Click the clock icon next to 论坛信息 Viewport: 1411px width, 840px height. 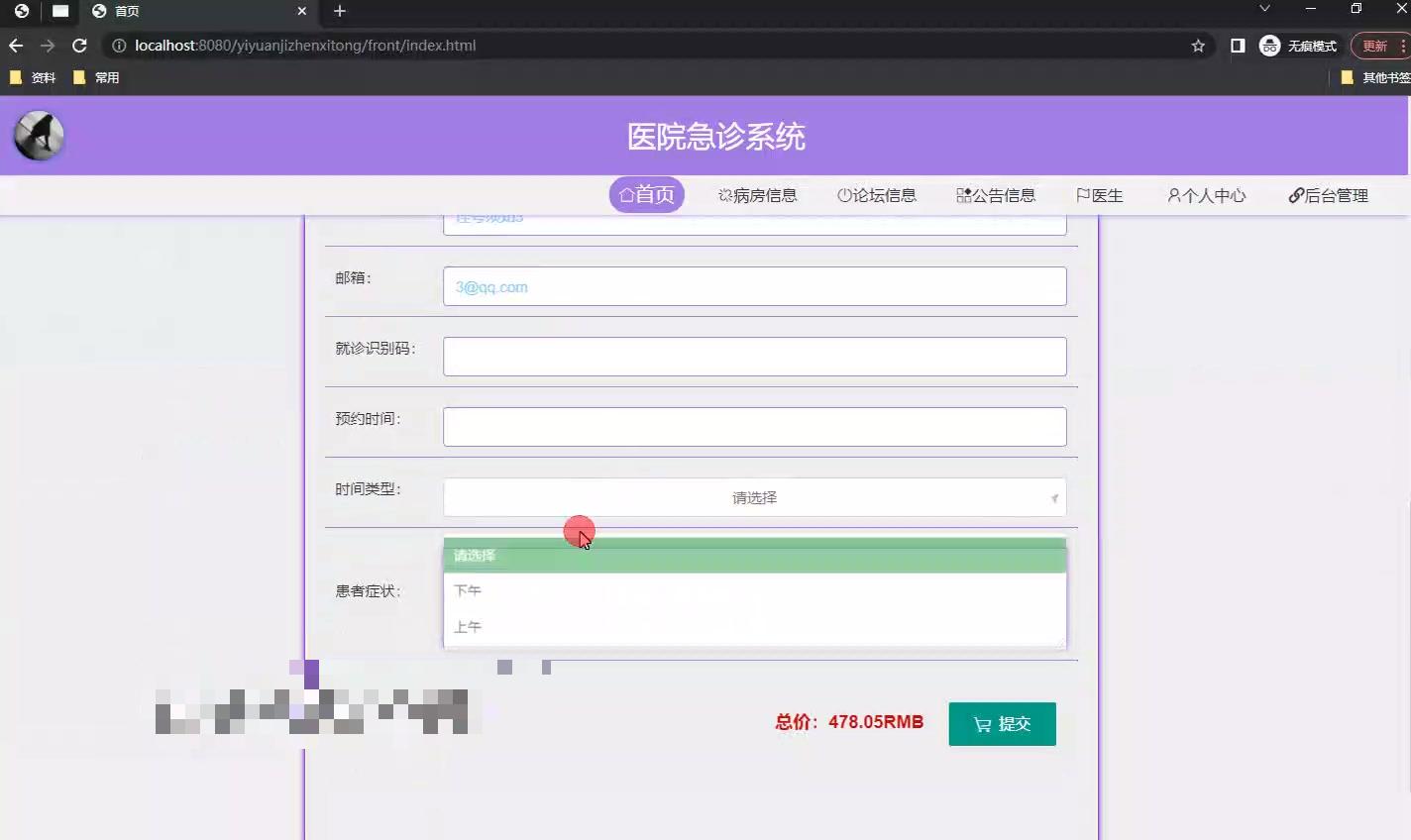(x=843, y=195)
